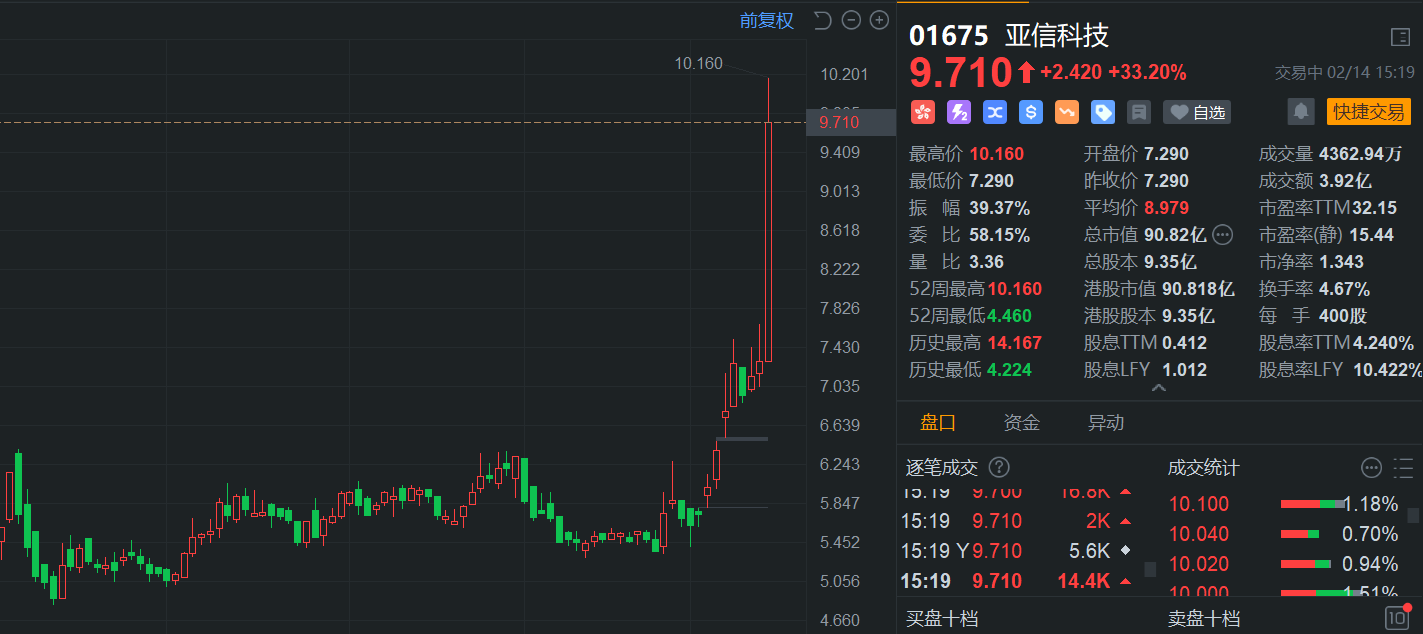This screenshot has height=634, width=1423.
Task: Click the 逐笔成交 section heading
Action: point(942,467)
